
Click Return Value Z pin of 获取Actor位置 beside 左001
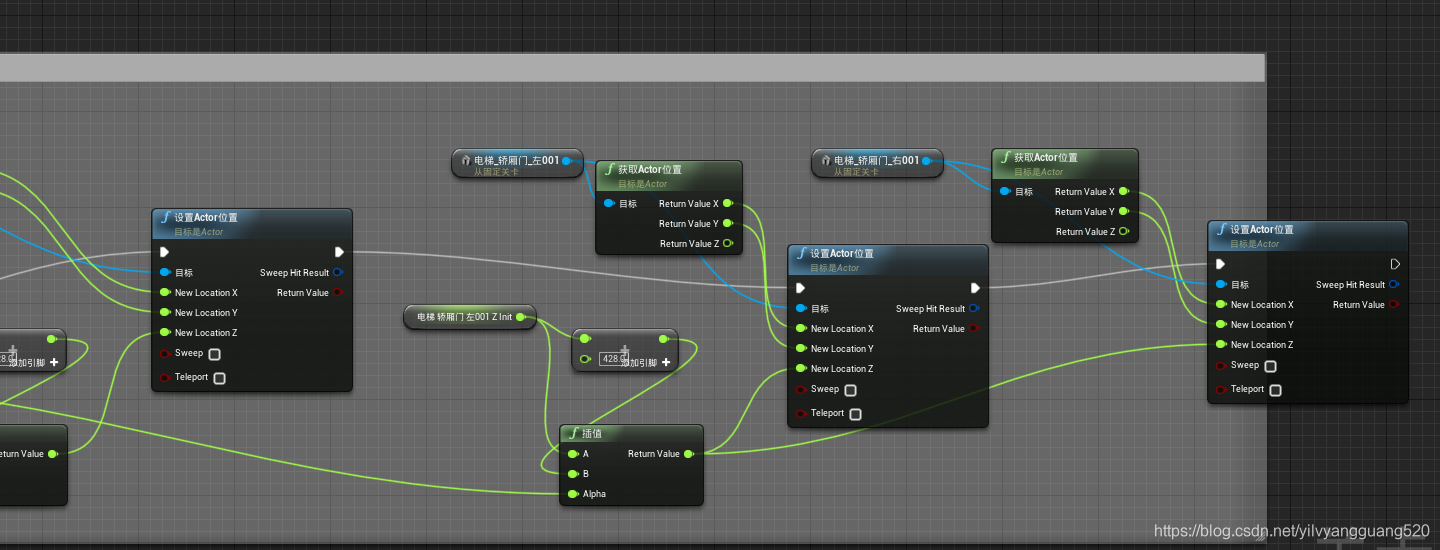click(728, 243)
